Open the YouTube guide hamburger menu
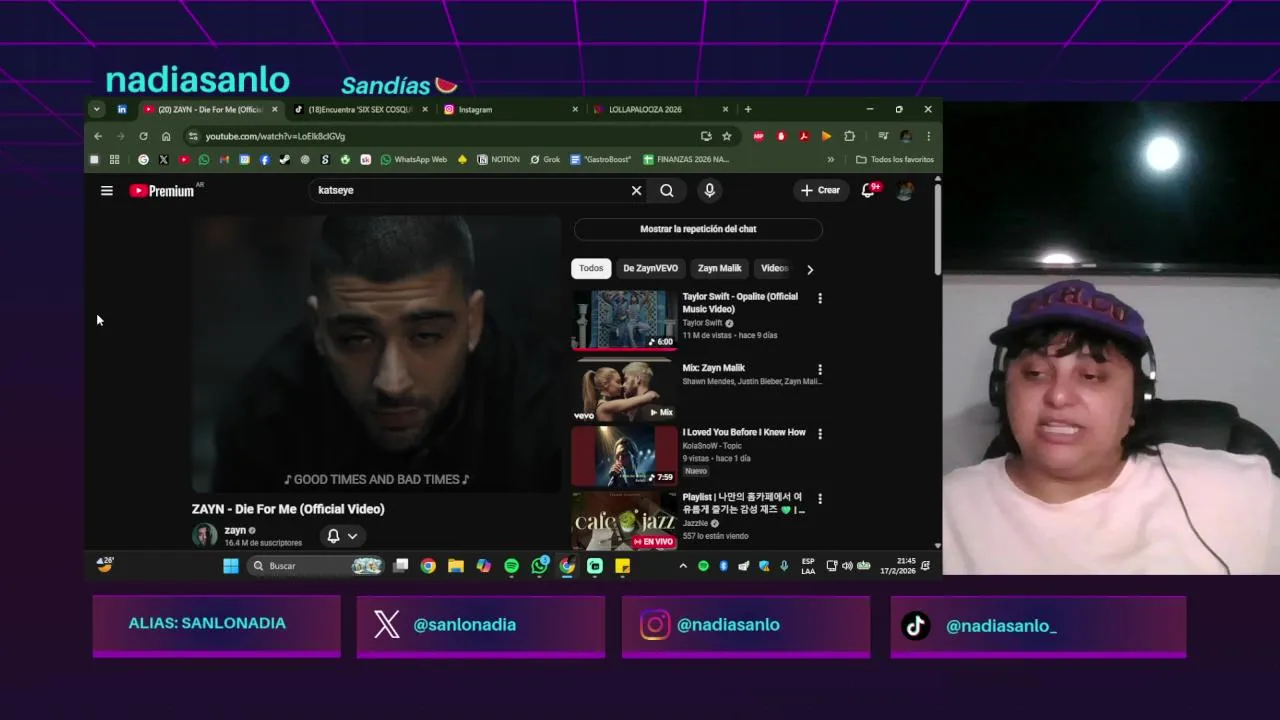The height and width of the screenshot is (720, 1280). 107,190
